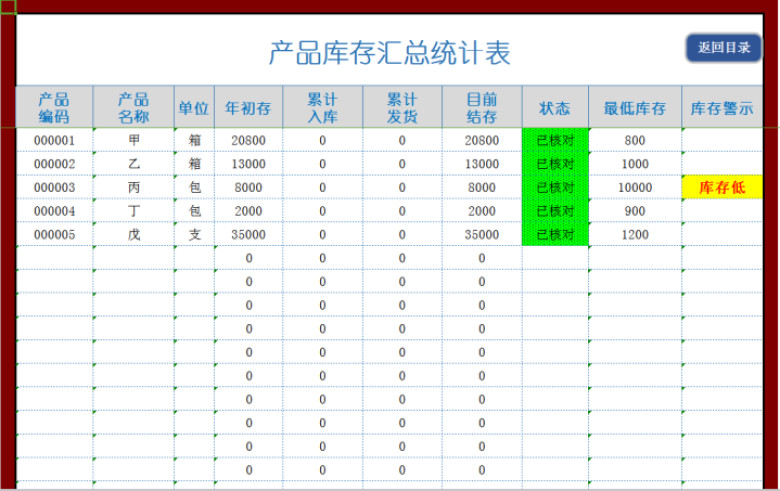Viewport: 780px width, 491px height.
Task: Select unit cell 包 in row 000003
Action: point(194,188)
